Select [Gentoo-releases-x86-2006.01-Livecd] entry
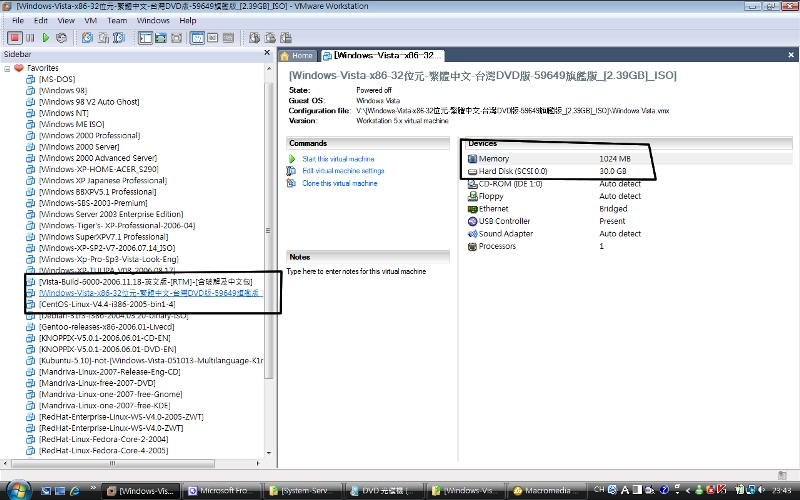The width and height of the screenshot is (800, 500). point(107,327)
